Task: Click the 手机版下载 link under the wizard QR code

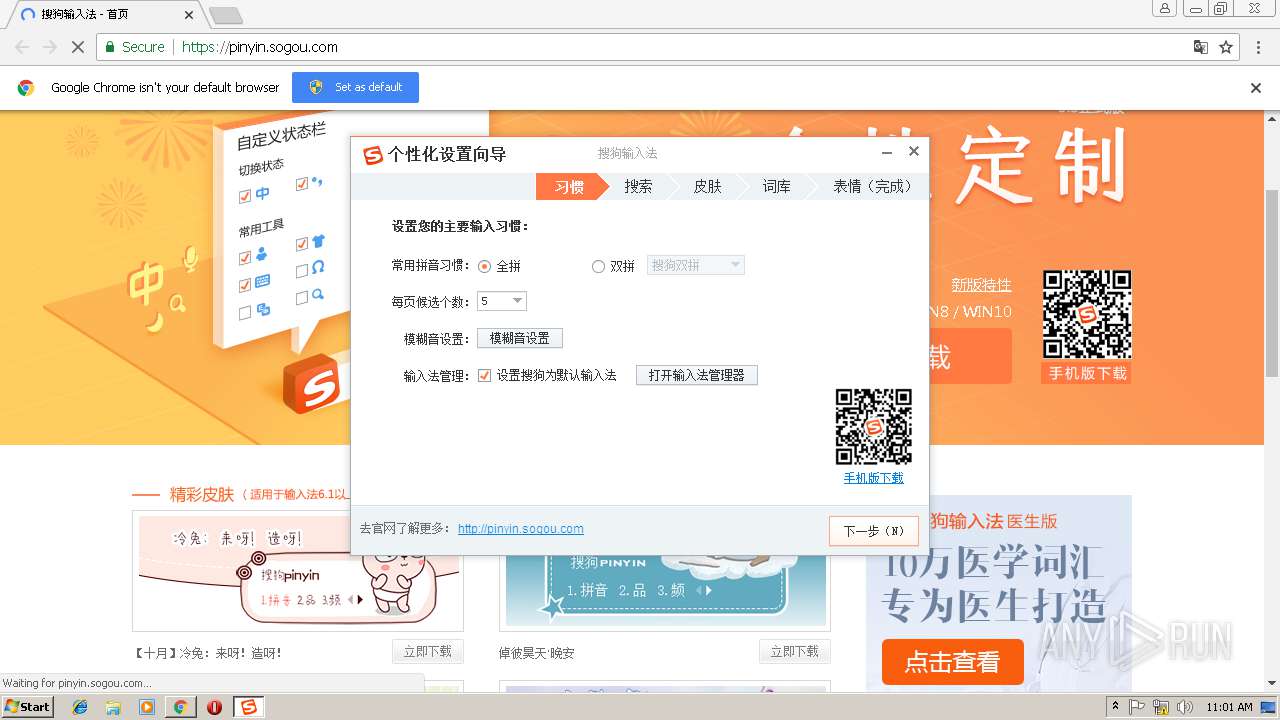Action: click(873, 478)
